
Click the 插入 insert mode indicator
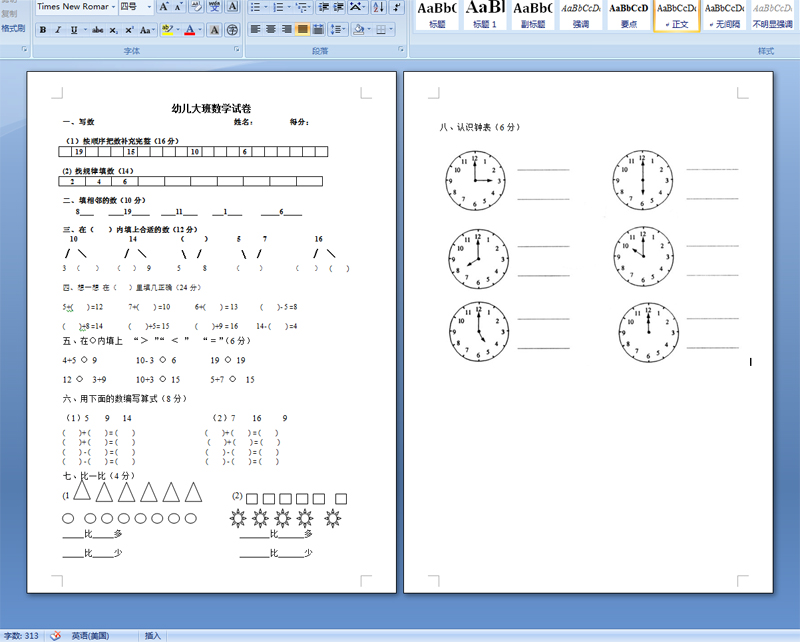pos(153,635)
